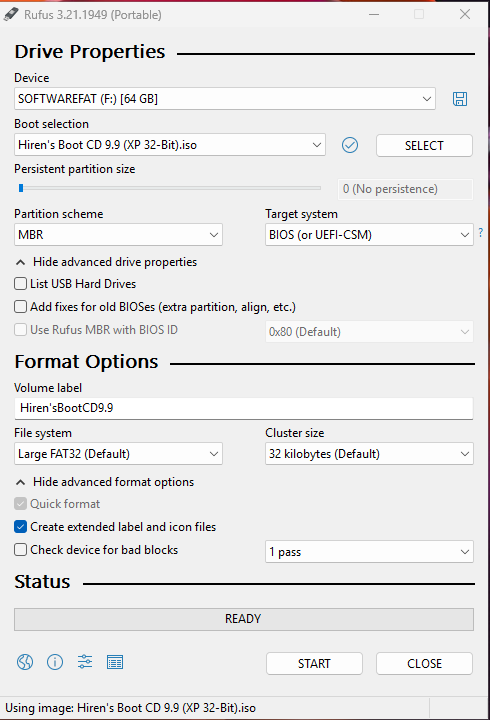Click the persistent partition size slider handle
The width and height of the screenshot is (490, 720).
click(21, 188)
